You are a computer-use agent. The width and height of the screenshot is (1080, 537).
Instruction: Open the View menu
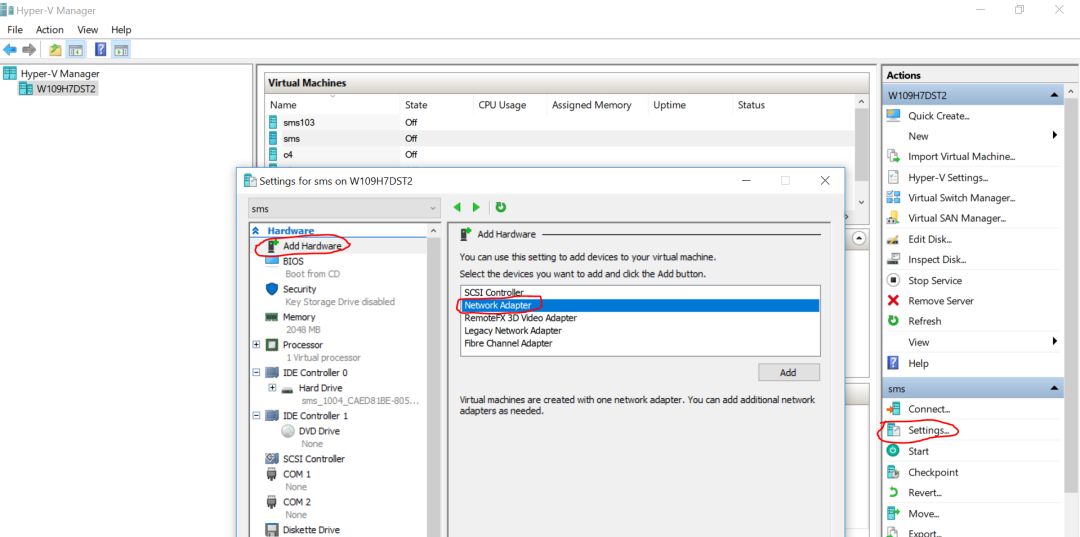pos(87,30)
